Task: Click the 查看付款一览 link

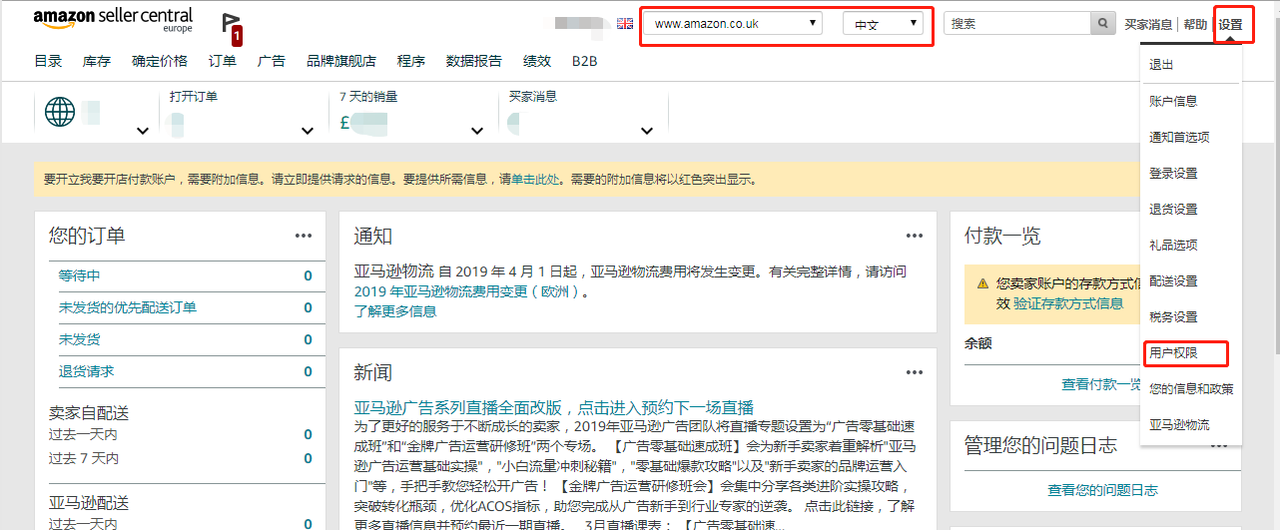Action: tap(1101, 384)
